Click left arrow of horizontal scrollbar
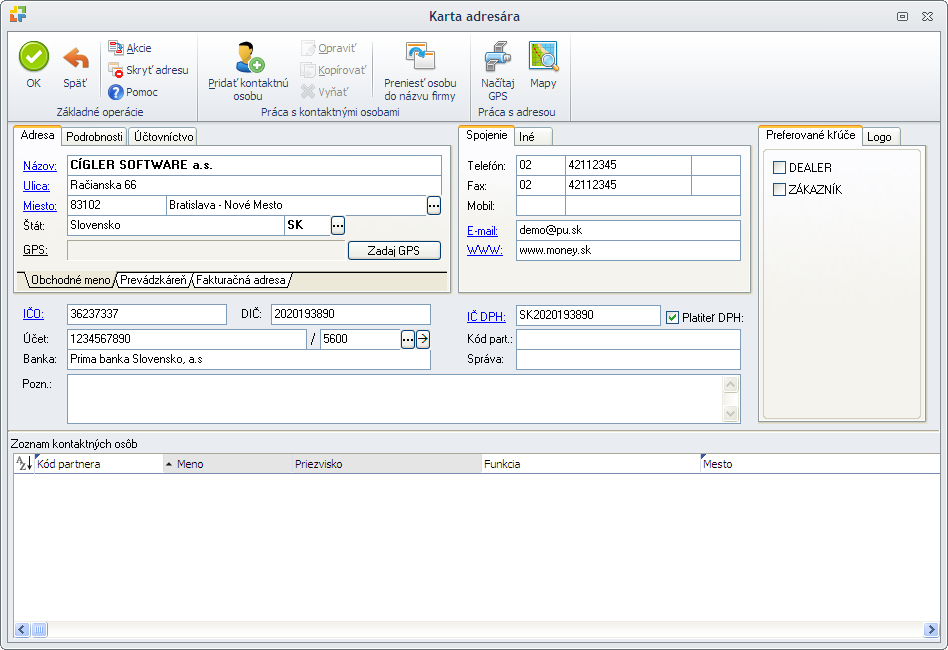 [22, 629]
